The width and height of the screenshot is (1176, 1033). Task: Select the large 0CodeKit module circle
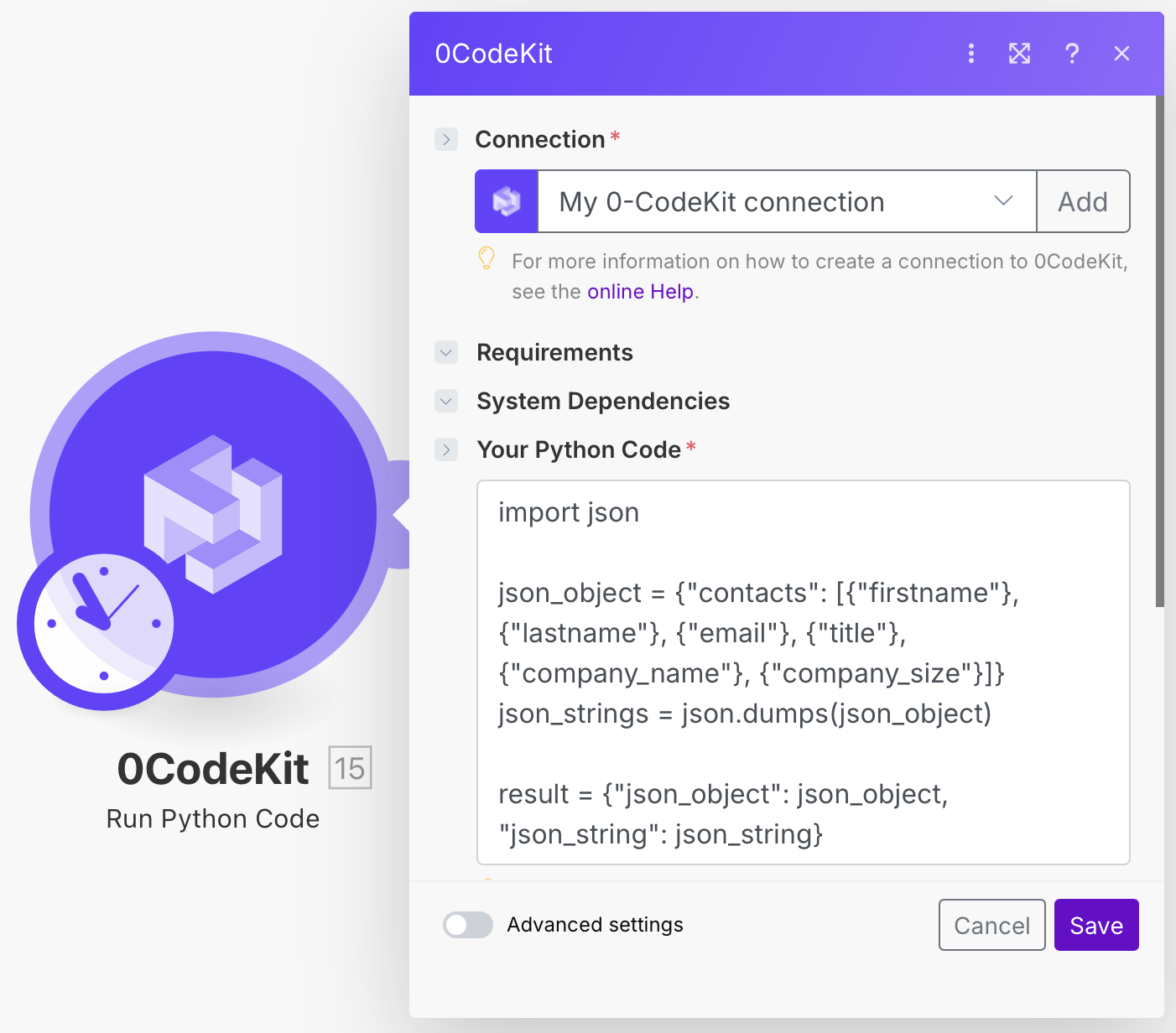coord(213,514)
